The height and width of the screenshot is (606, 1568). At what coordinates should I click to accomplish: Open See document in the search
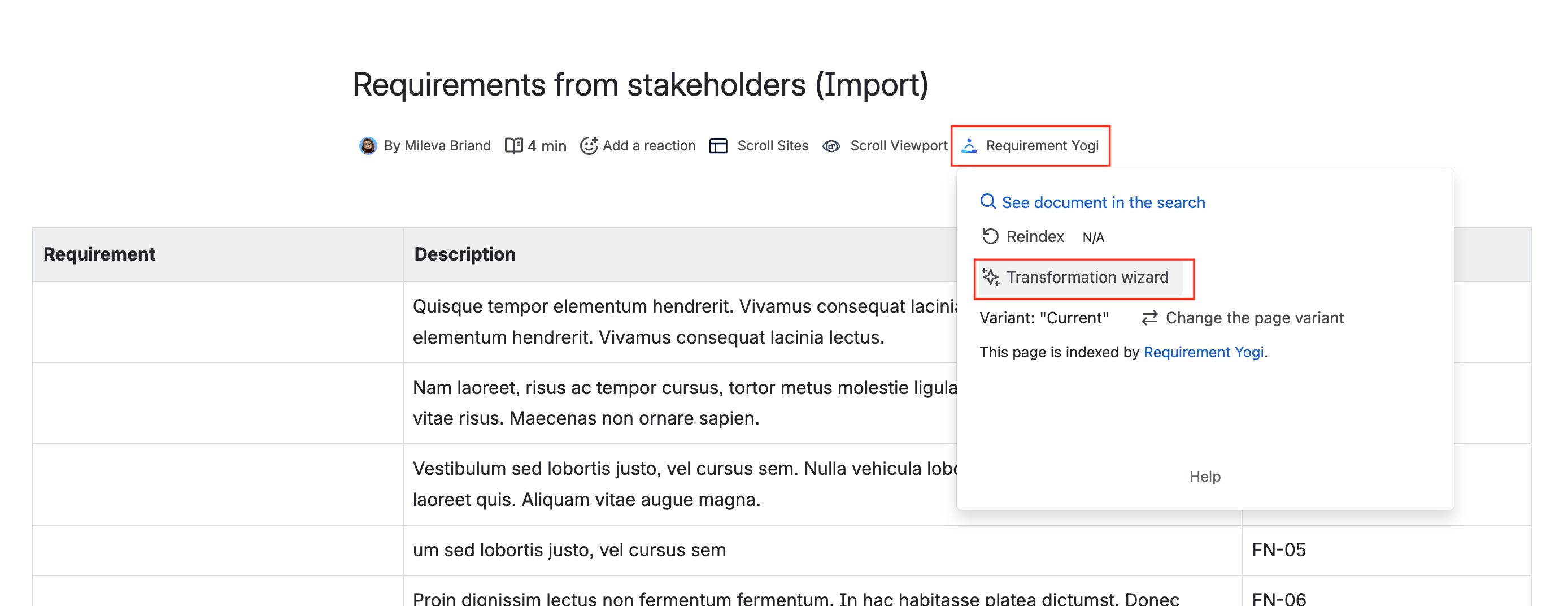tap(1103, 202)
